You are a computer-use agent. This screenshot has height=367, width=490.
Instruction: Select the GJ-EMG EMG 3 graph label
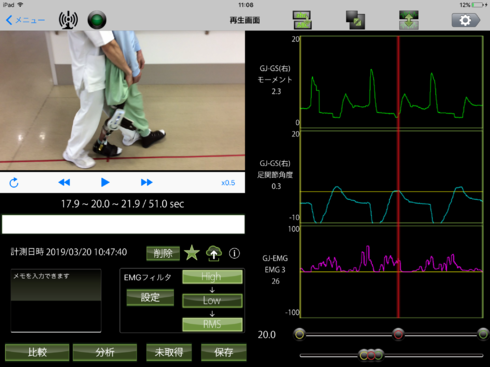click(x=275, y=270)
